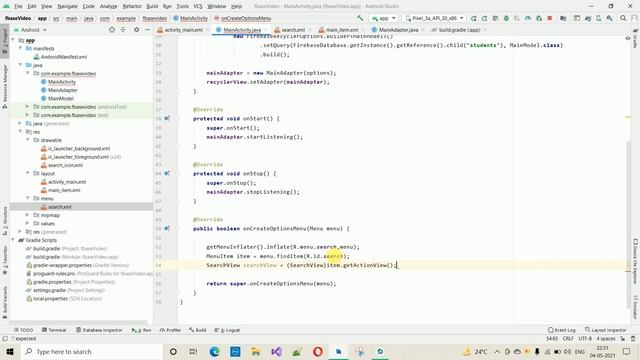This screenshot has width=640, height=360.
Task: Expand the mipmap folder
Action: 28,215
